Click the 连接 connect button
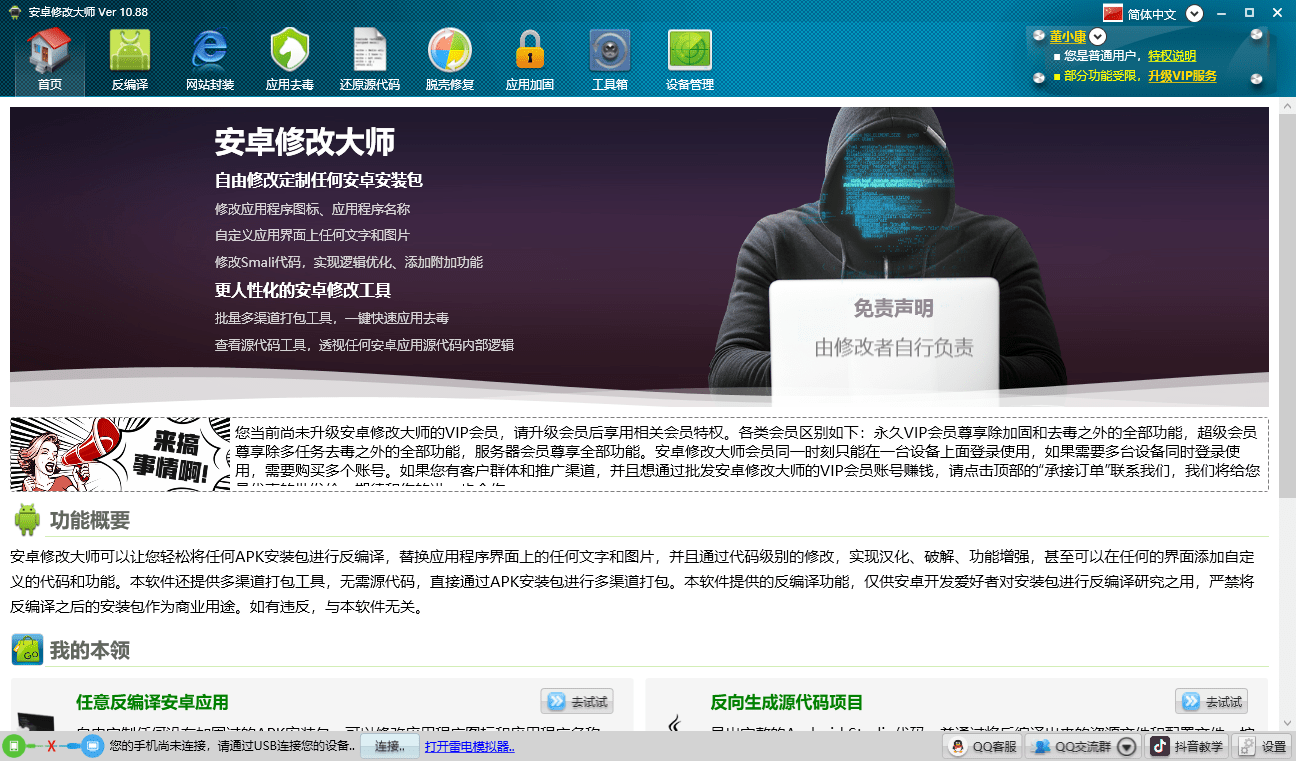Viewport: 1296px width, 761px height. (388, 745)
